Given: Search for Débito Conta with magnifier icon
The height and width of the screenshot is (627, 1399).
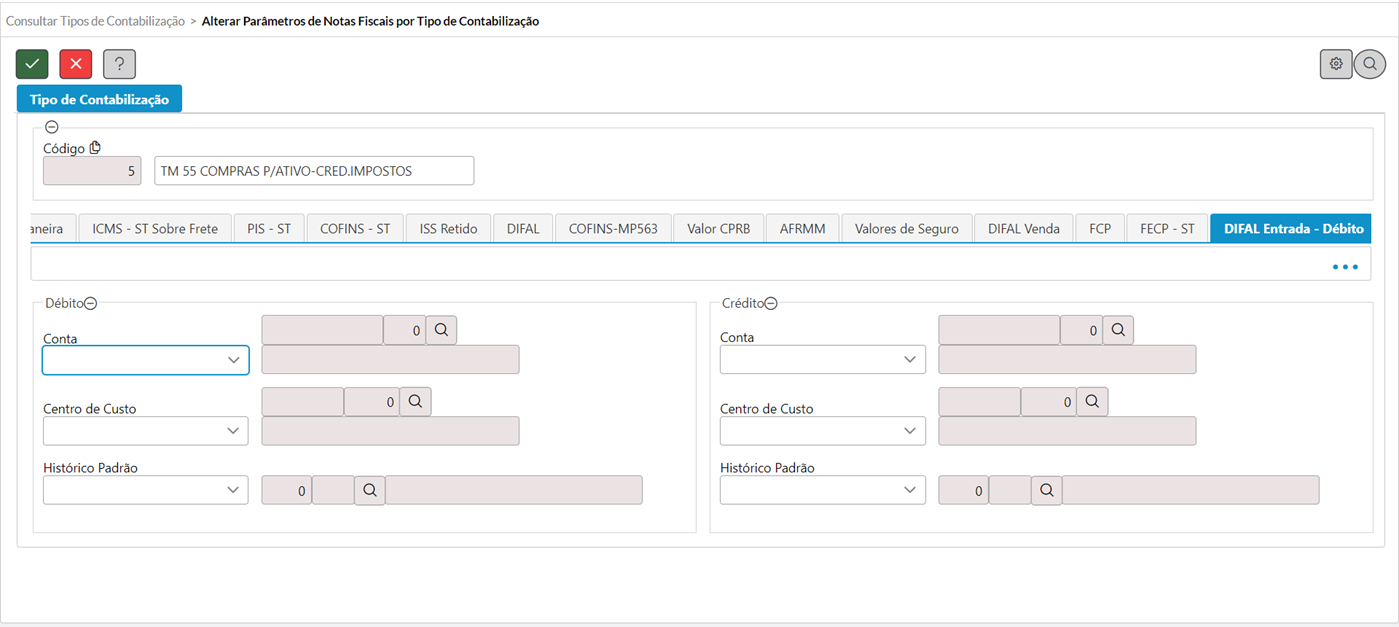Looking at the screenshot, I should click(441, 330).
